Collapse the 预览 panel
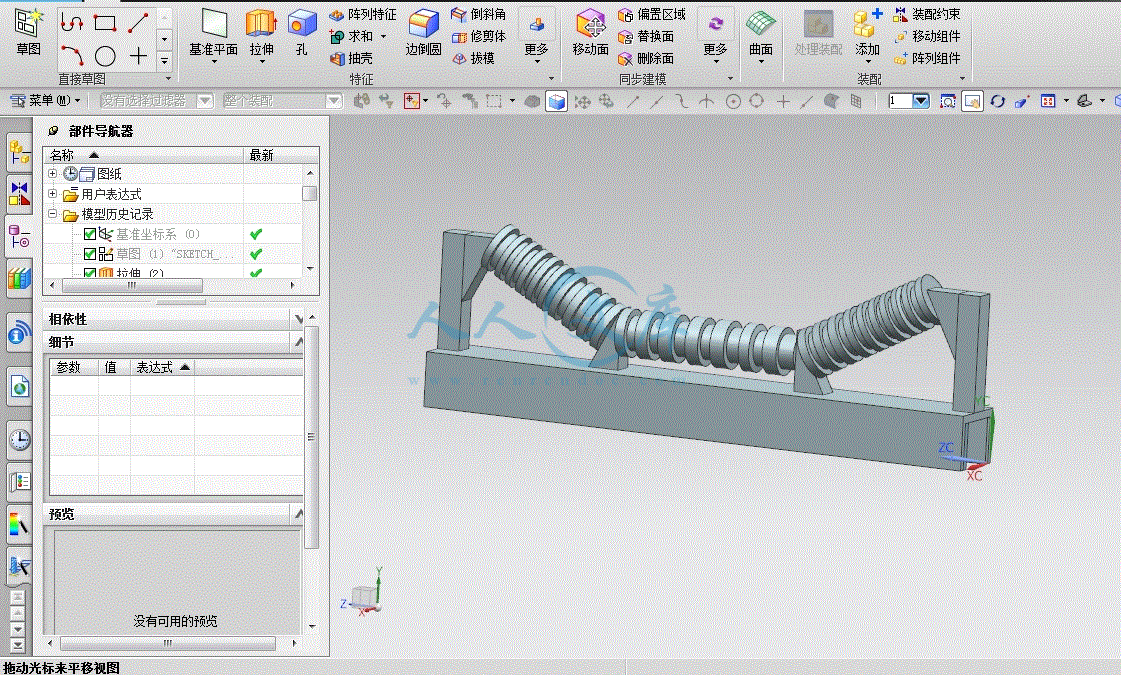This screenshot has width=1121, height=675. point(298,513)
